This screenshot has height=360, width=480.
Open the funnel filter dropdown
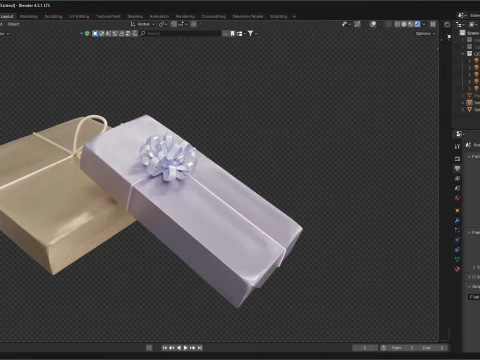click(x=252, y=33)
